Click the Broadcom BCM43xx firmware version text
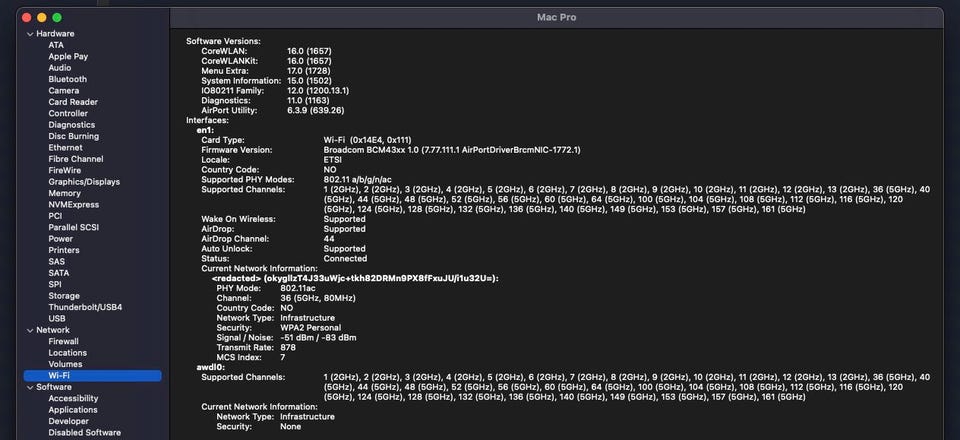The width and height of the screenshot is (960, 440). (x=452, y=150)
